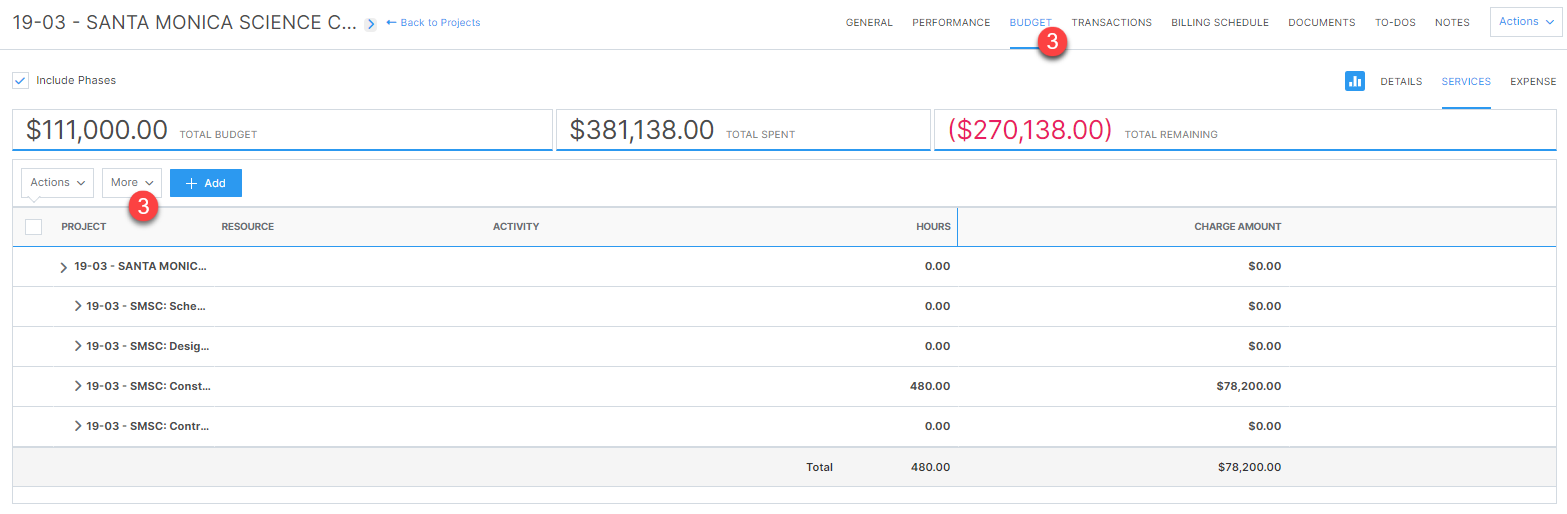
Task: Expand the 19-03 - SMSC: Desig... phase row
Action: [78, 346]
